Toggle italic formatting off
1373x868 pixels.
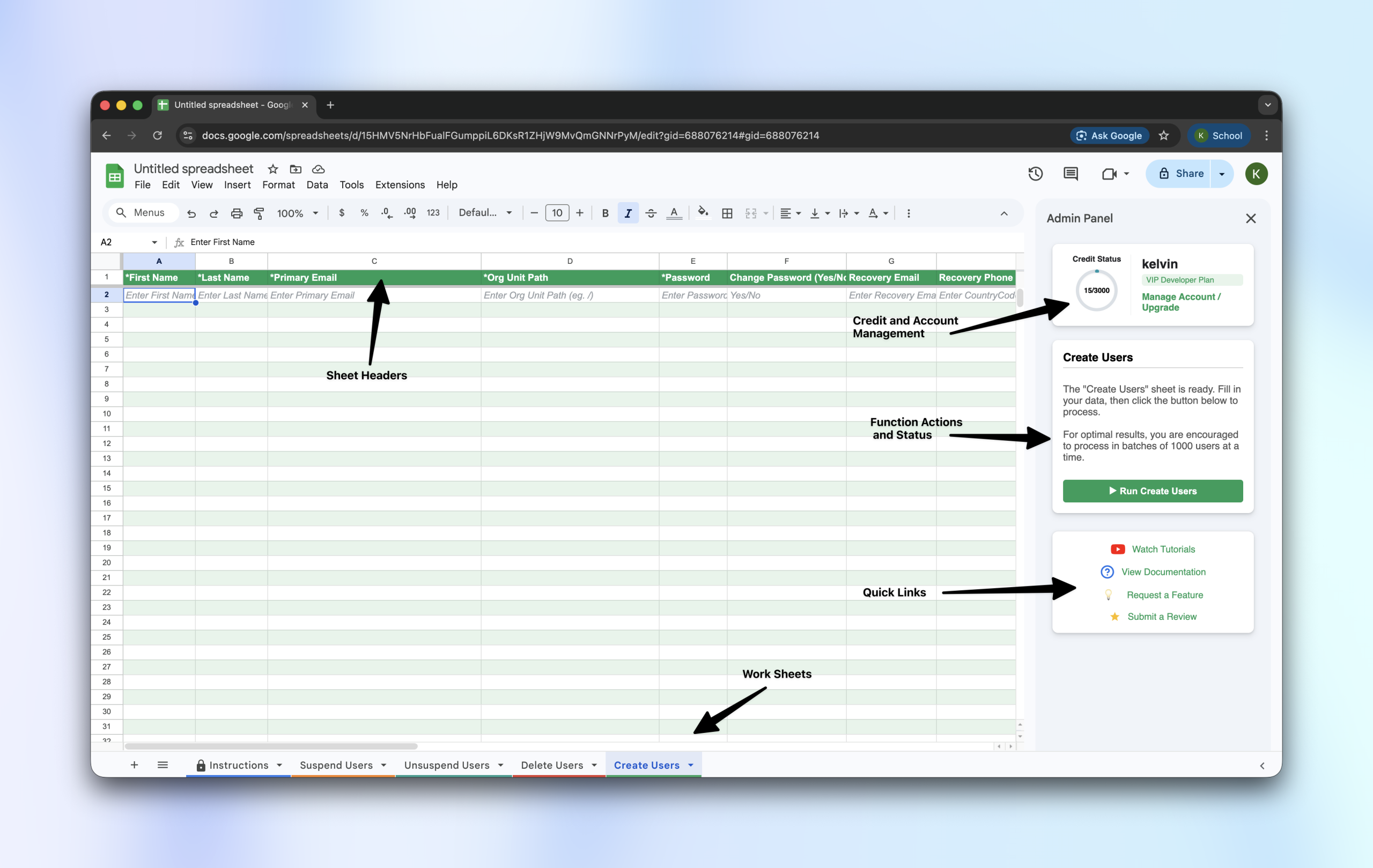(628, 213)
